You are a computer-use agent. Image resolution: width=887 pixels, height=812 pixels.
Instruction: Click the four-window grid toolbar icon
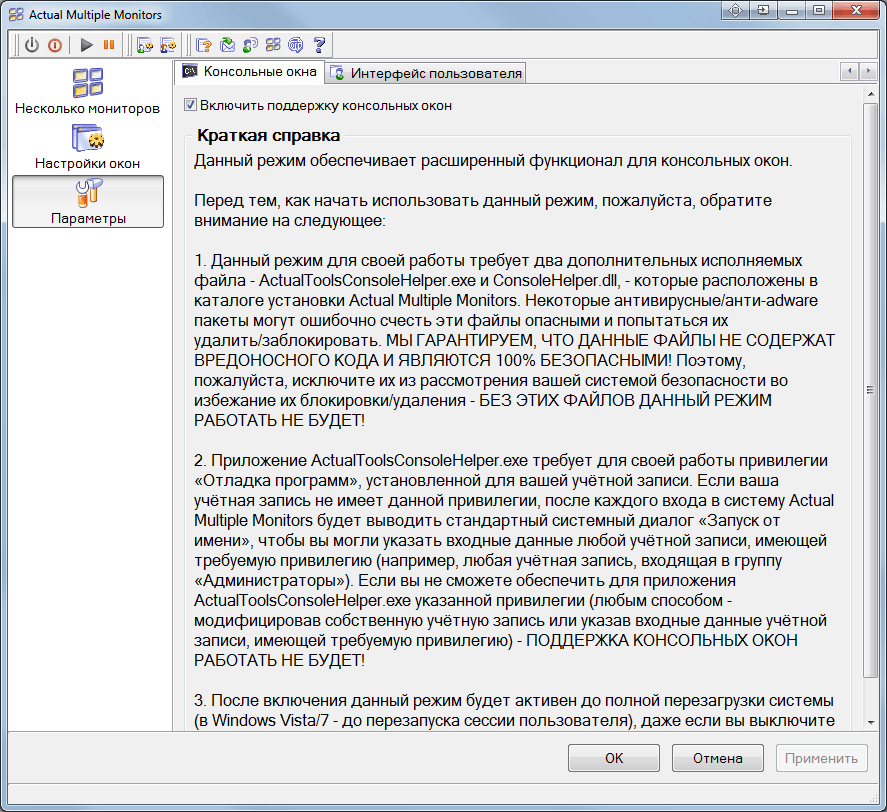(273, 45)
